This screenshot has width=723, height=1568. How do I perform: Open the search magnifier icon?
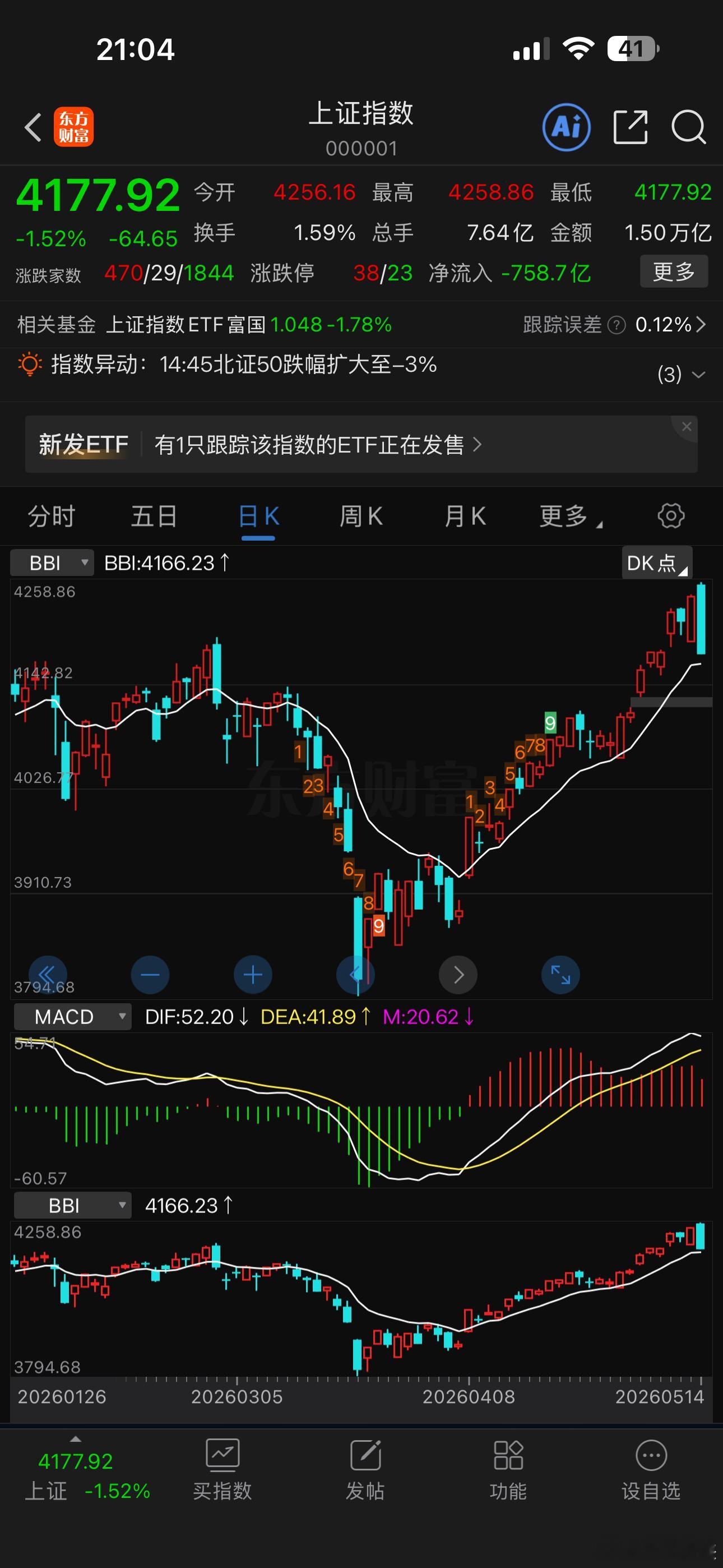coord(688,127)
